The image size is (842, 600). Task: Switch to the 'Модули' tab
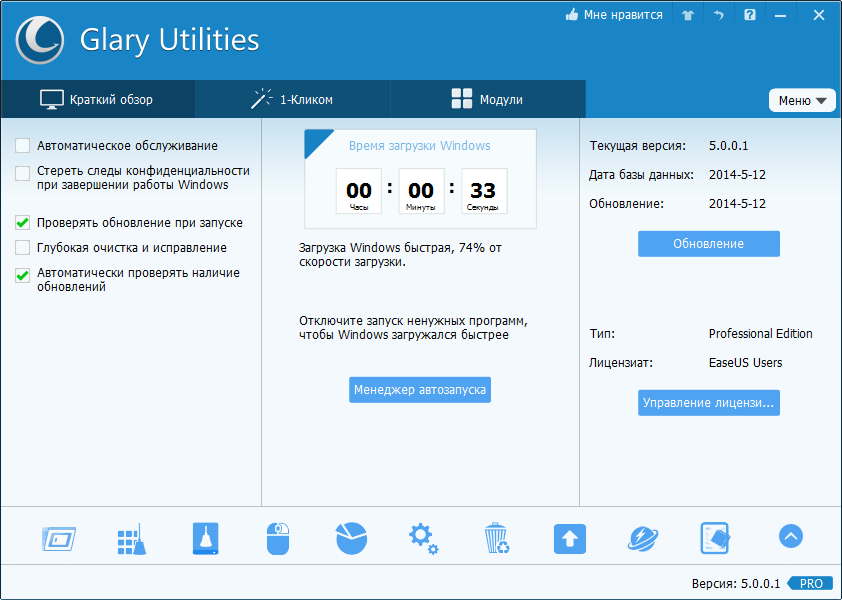(488, 99)
